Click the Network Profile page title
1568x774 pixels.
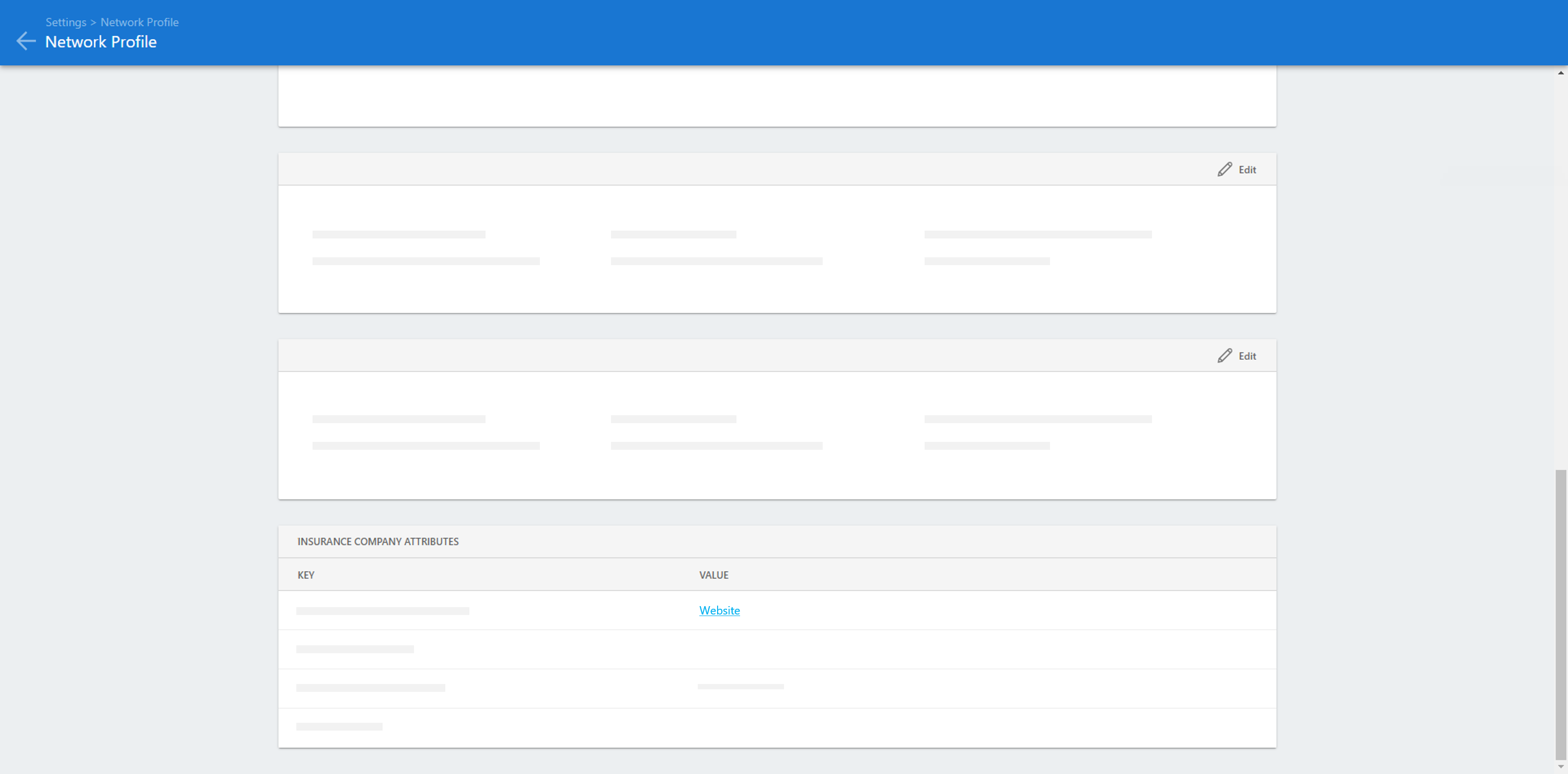click(101, 42)
